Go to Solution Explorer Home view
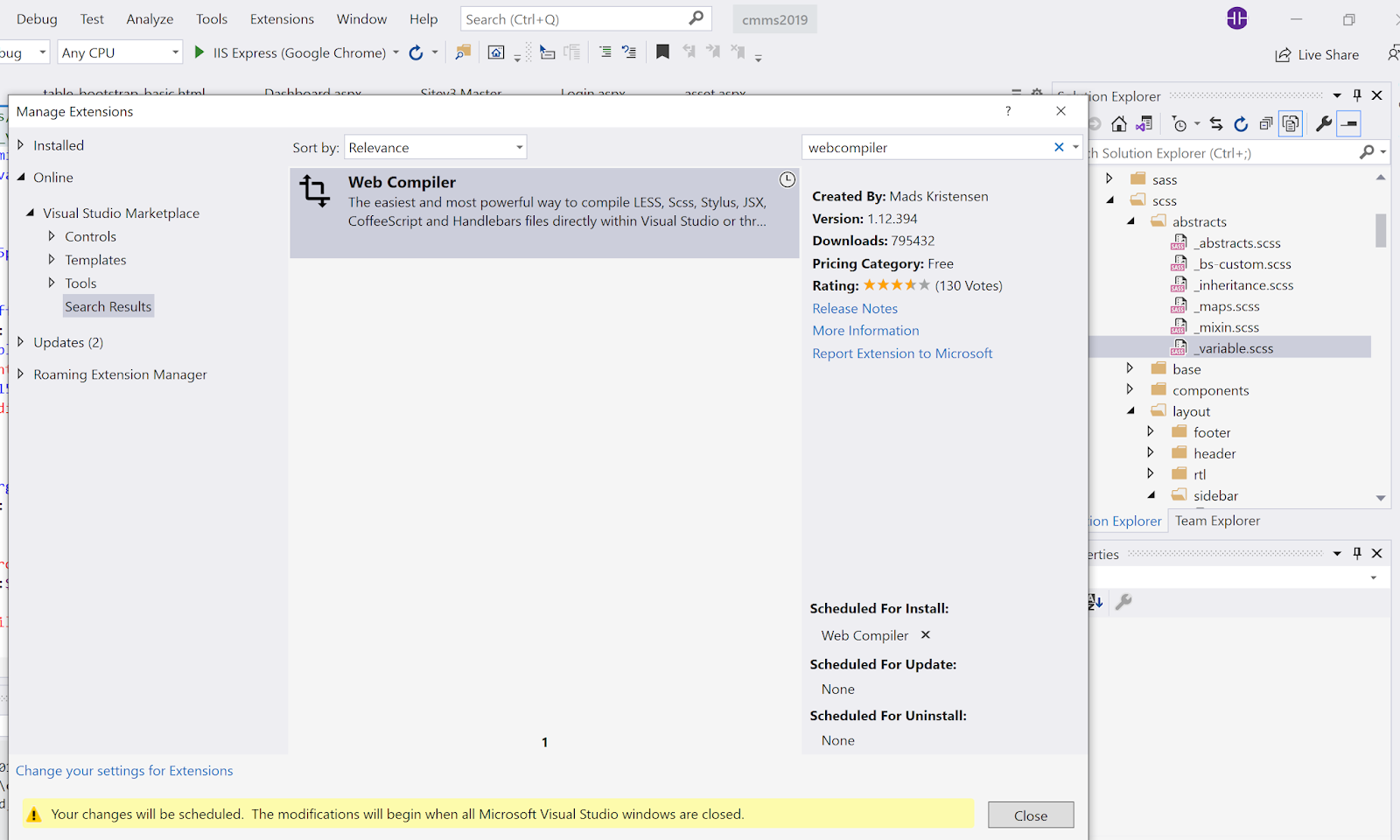Image resolution: width=1400 pixels, height=840 pixels. coord(1119,124)
